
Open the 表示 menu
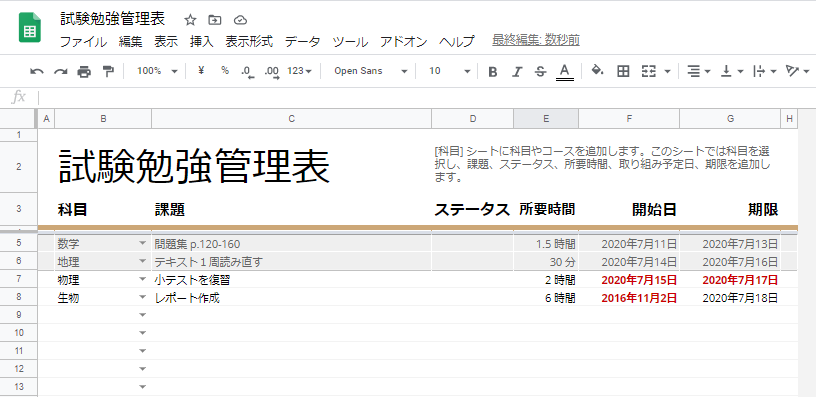[x=166, y=42]
